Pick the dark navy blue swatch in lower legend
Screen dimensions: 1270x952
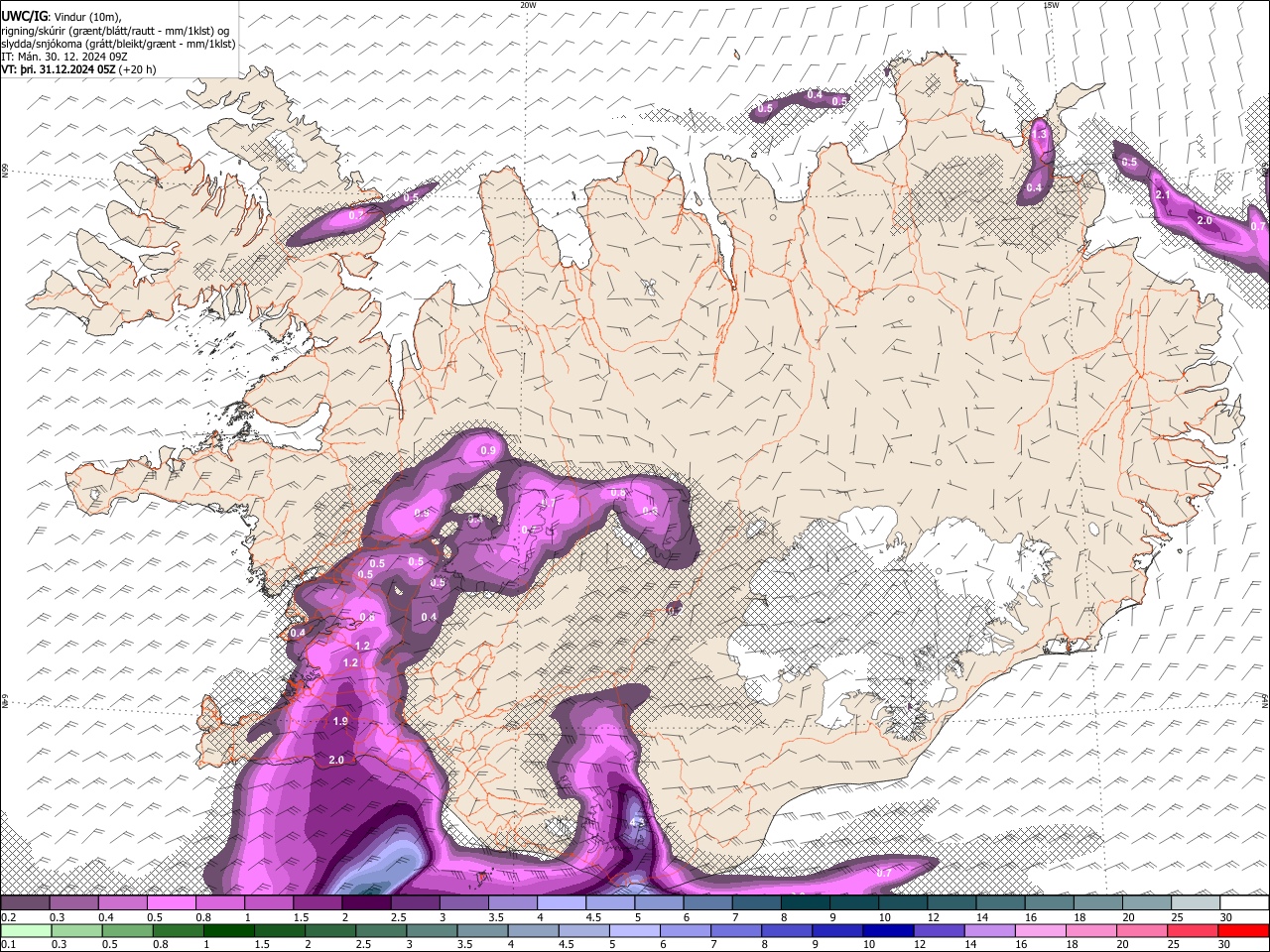point(886,930)
